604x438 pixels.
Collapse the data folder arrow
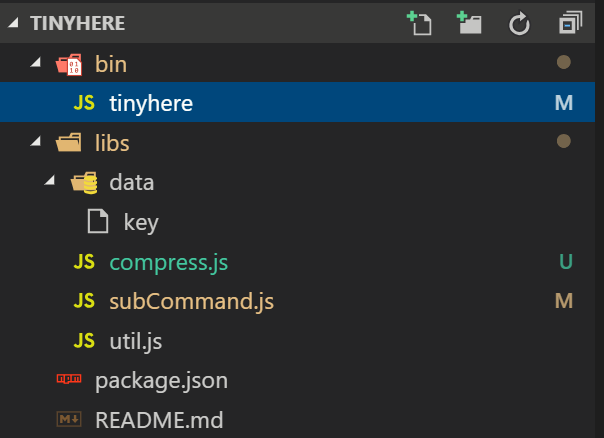[50, 182]
